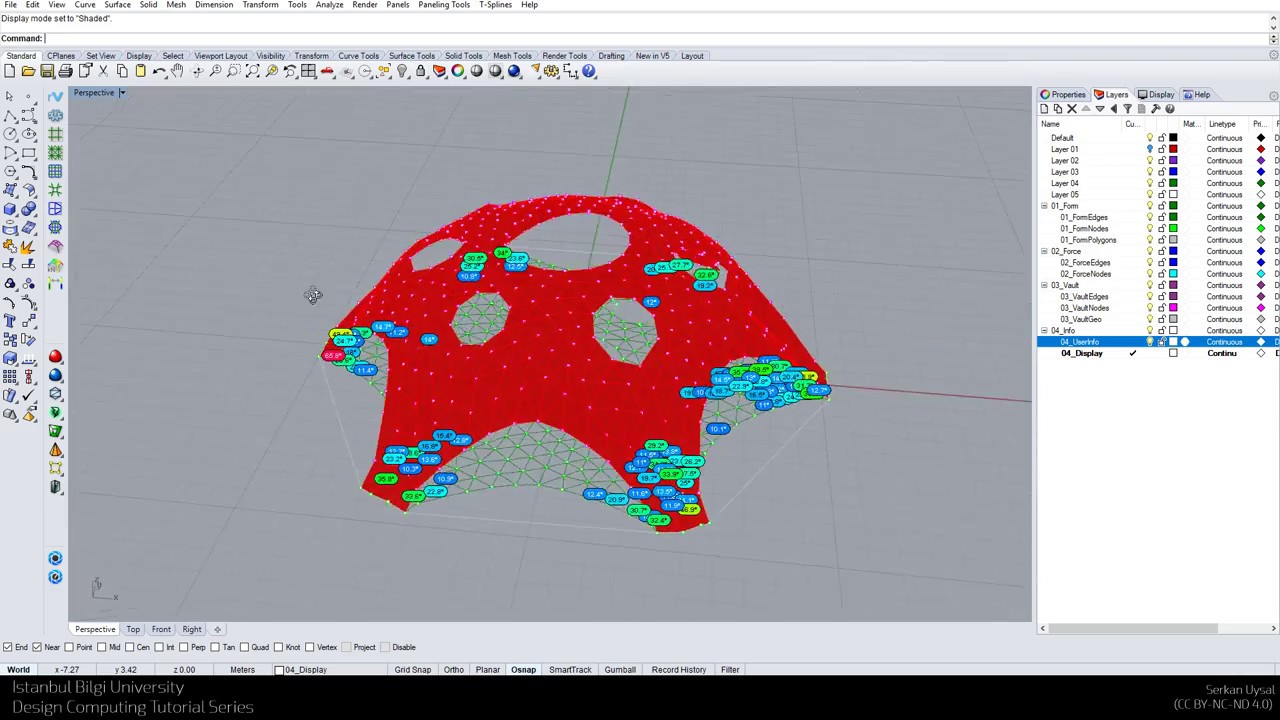The image size is (1280, 720).
Task: Collapse the 02_Force layer group
Action: [x=1044, y=251]
